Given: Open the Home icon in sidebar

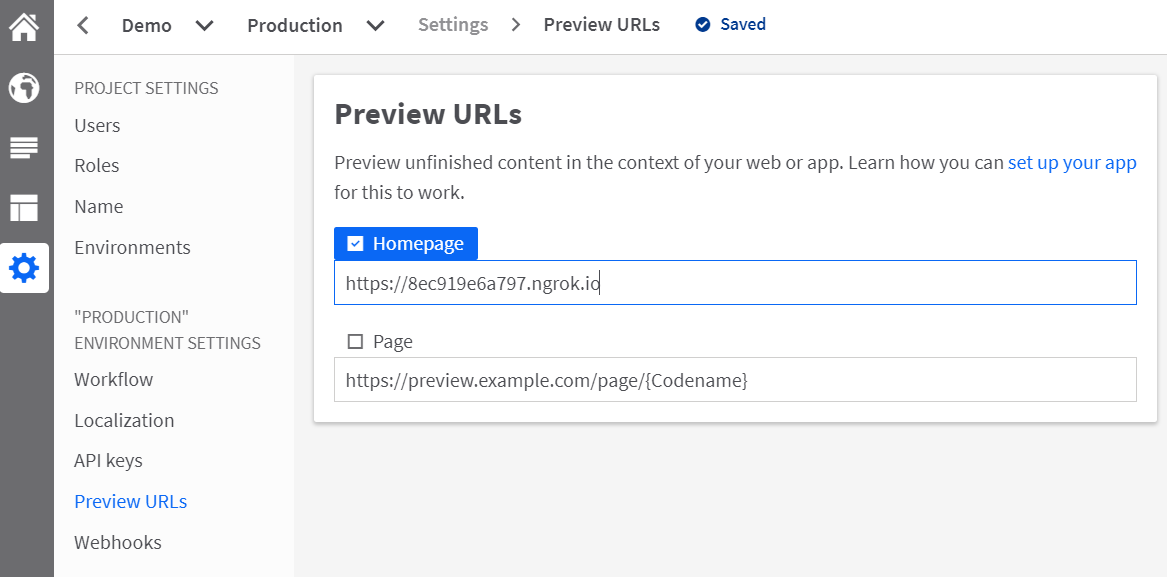Looking at the screenshot, I should (x=24, y=27).
